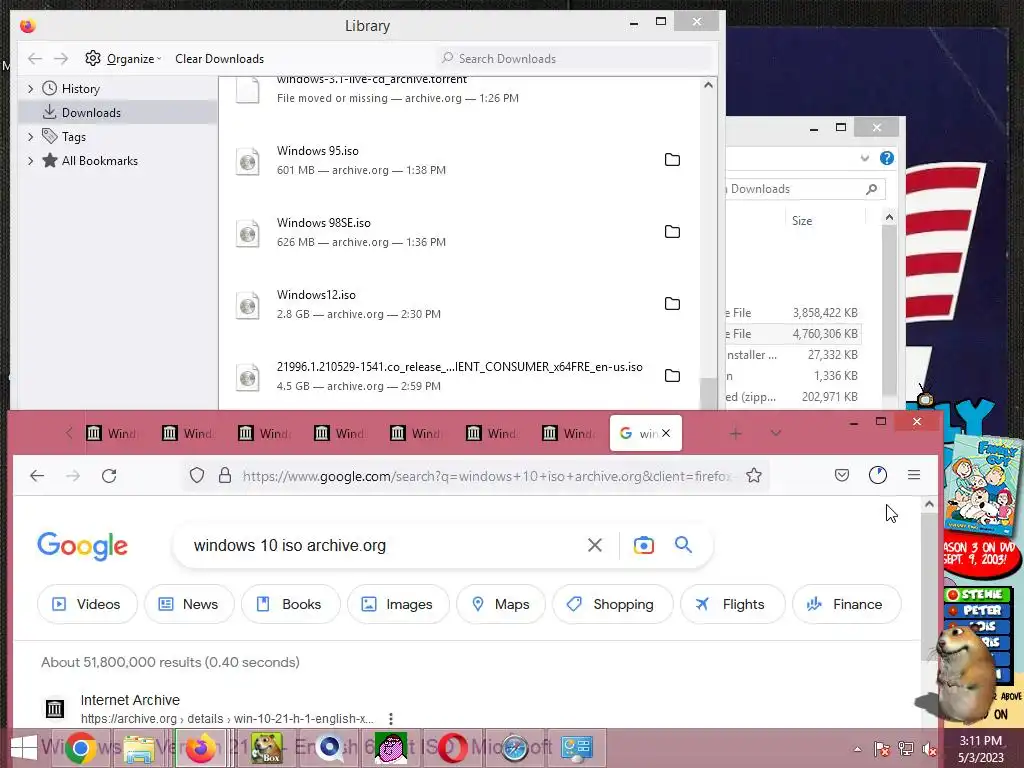Focus the Firefox URL address bar

pos(487,476)
